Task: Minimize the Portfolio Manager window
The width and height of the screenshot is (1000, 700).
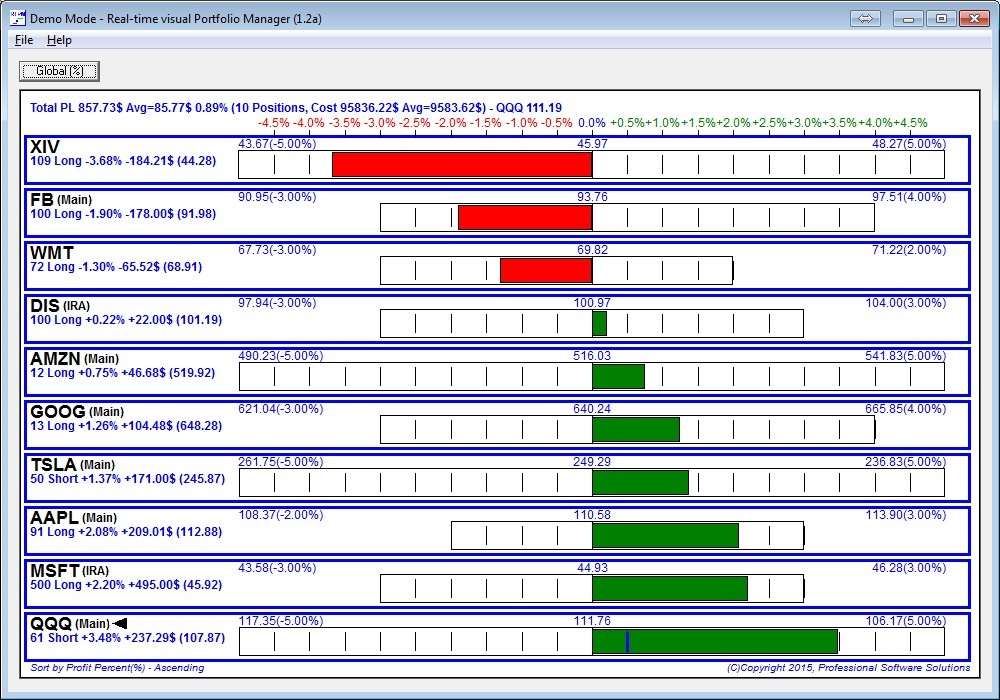Action: click(x=908, y=18)
